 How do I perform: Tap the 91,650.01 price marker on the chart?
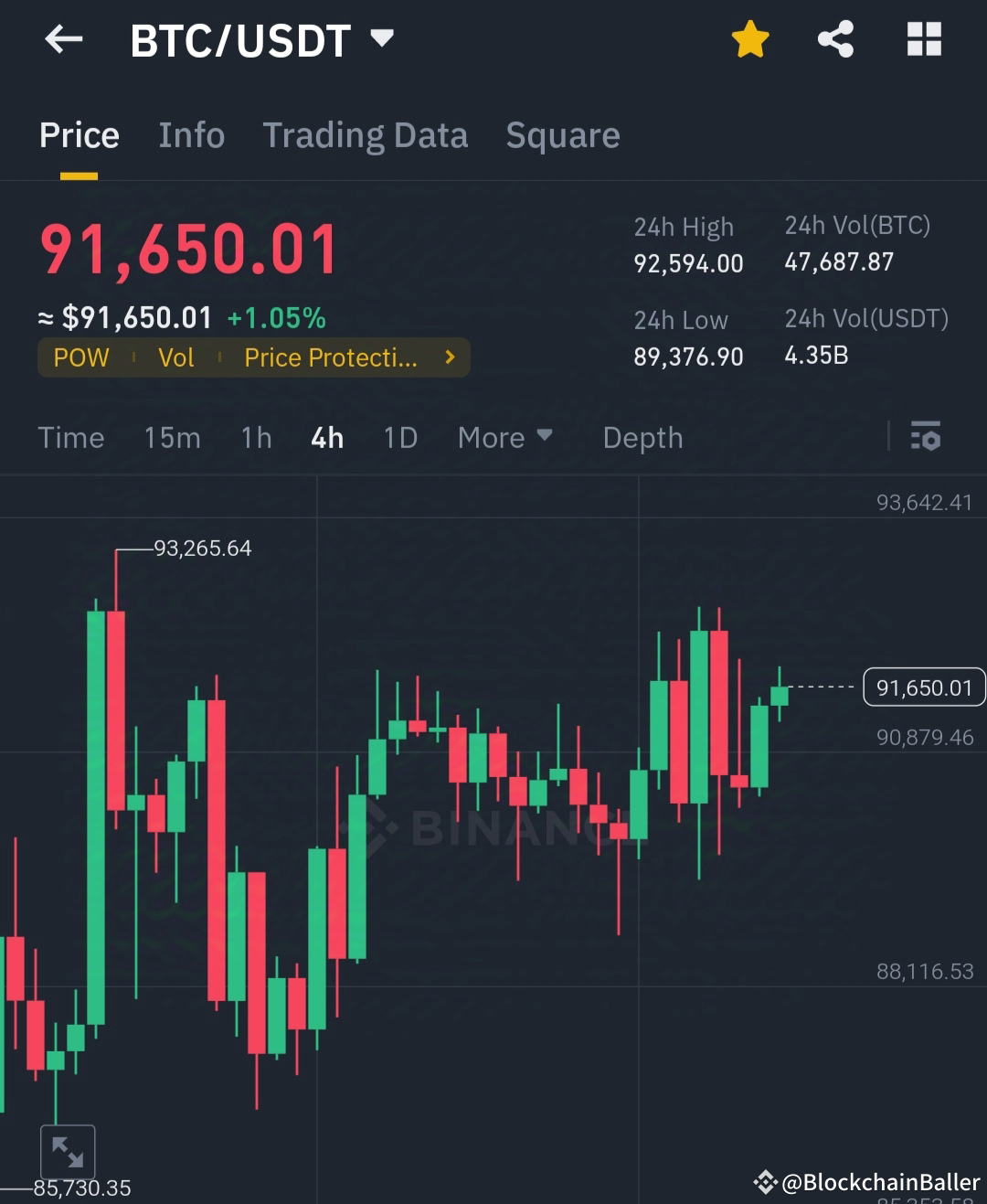tap(923, 687)
